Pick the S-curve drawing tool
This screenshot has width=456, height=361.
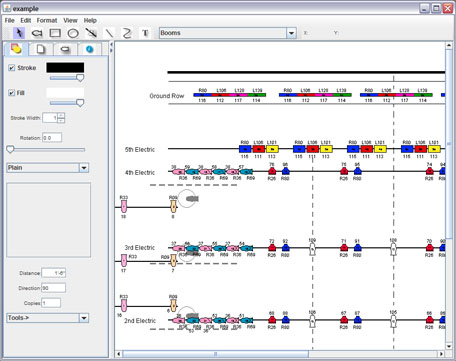tap(127, 33)
